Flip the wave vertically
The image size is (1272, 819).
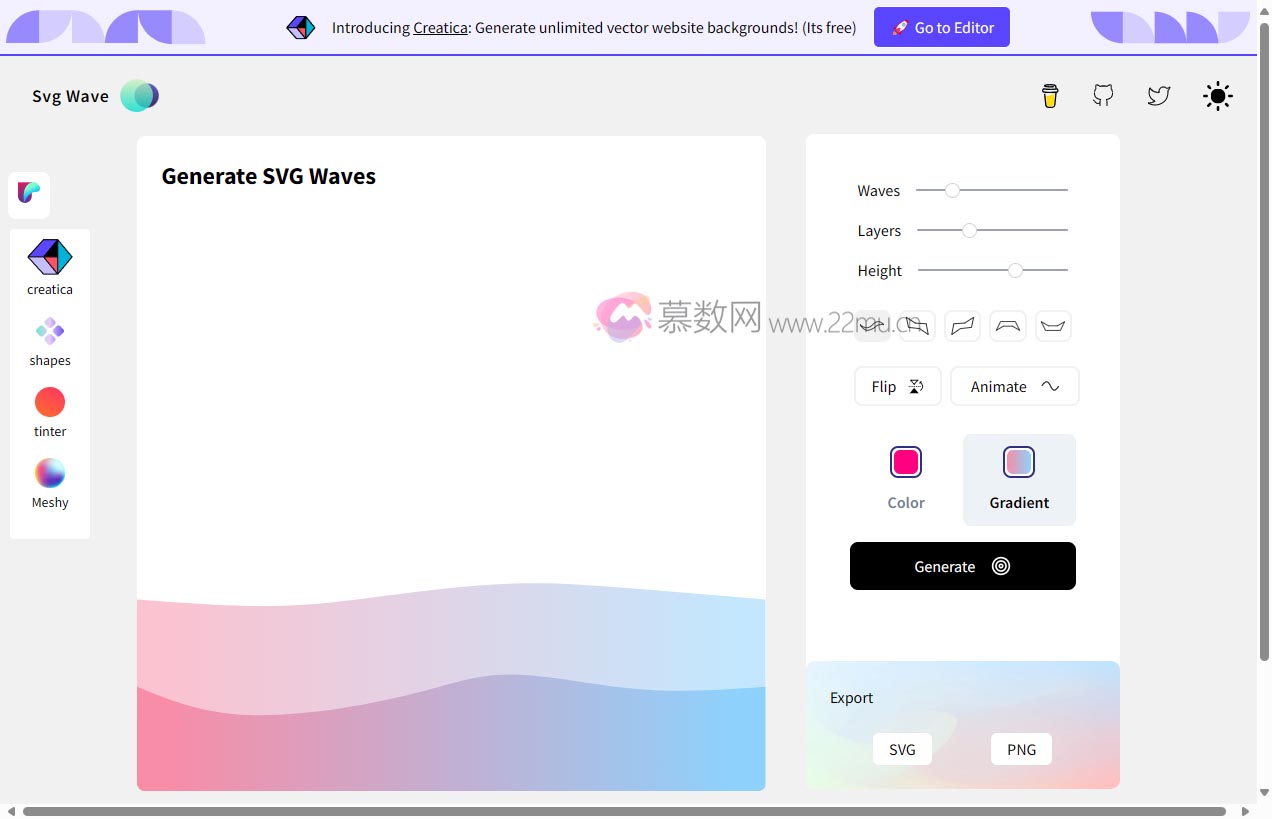(897, 386)
